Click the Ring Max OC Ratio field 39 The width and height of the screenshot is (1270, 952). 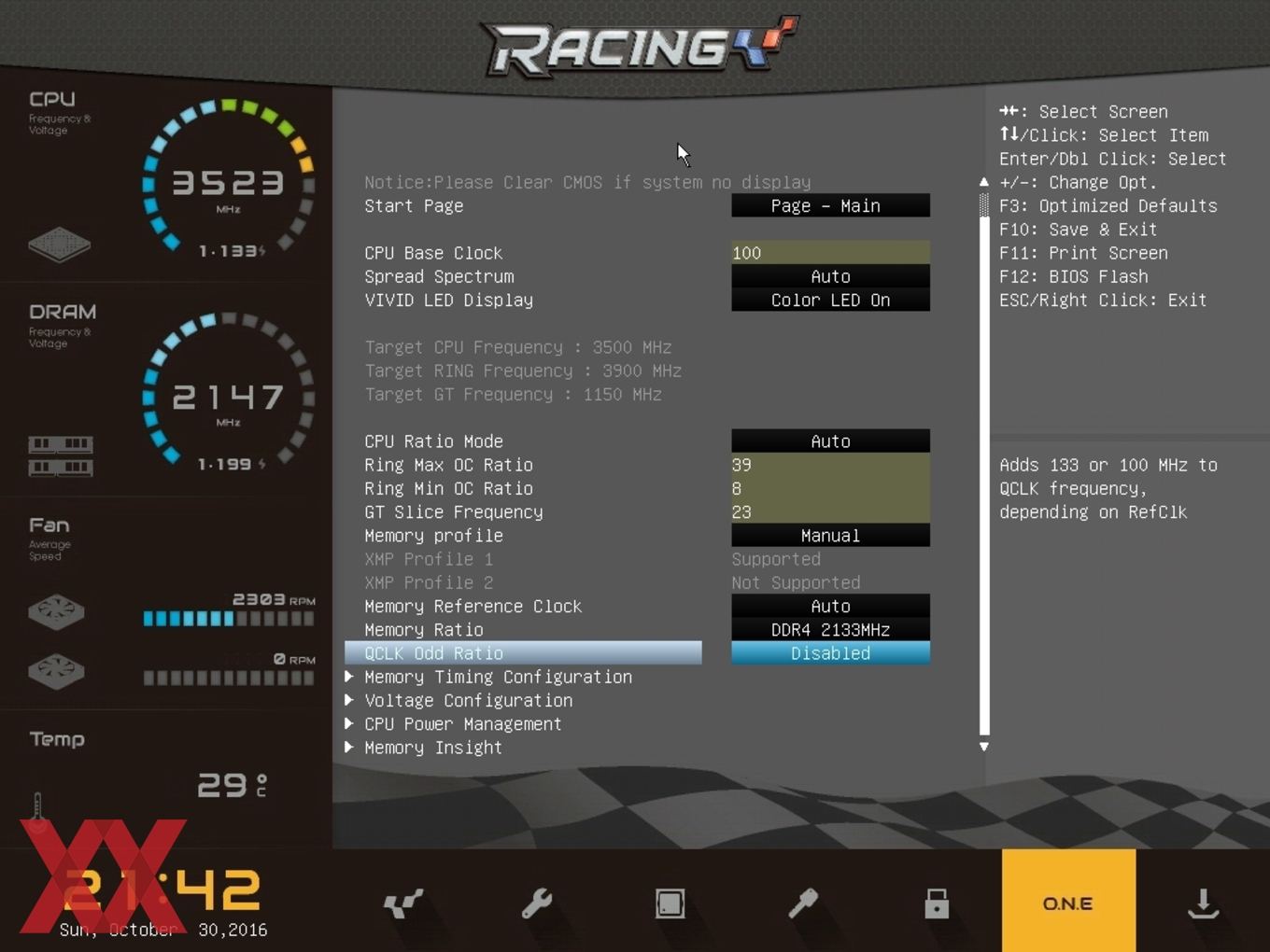pyautogui.click(x=830, y=465)
